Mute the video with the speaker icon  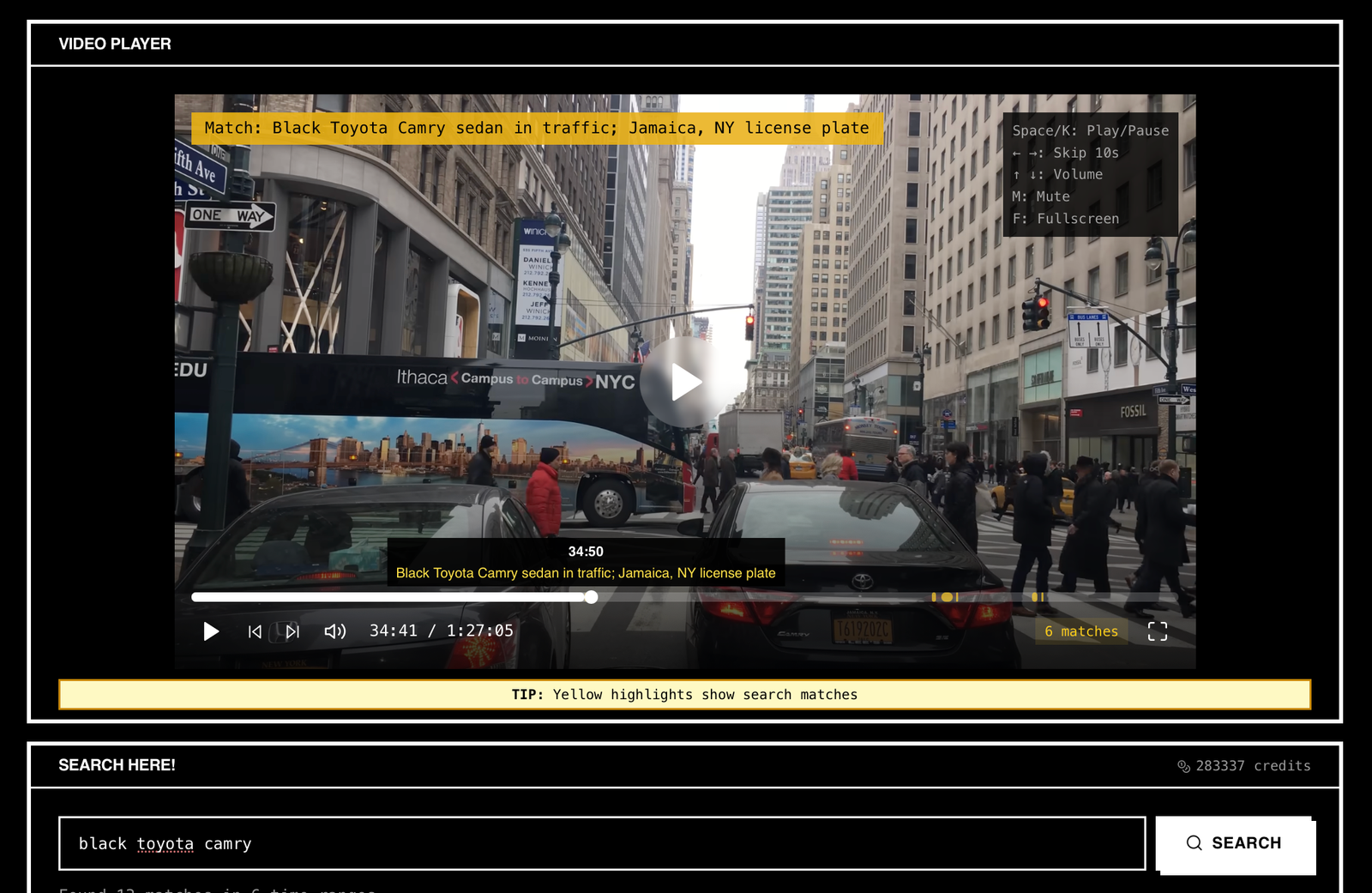pyautogui.click(x=334, y=631)
